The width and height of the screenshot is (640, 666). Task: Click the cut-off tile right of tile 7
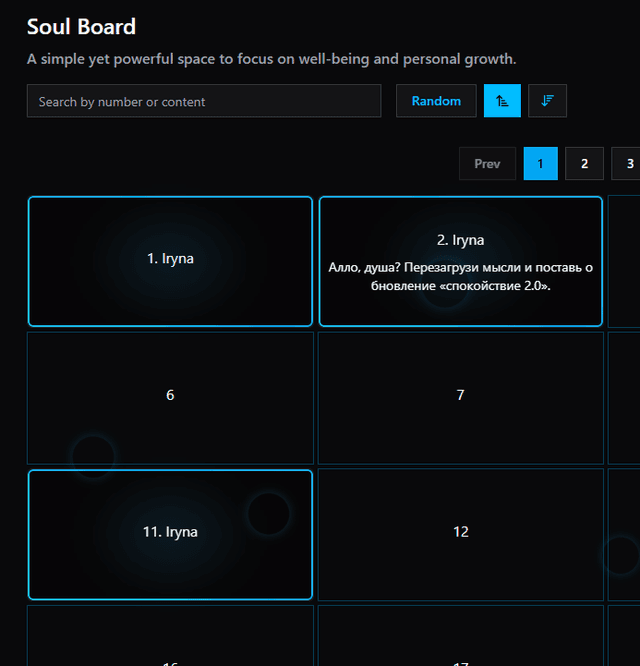[625, 397]
